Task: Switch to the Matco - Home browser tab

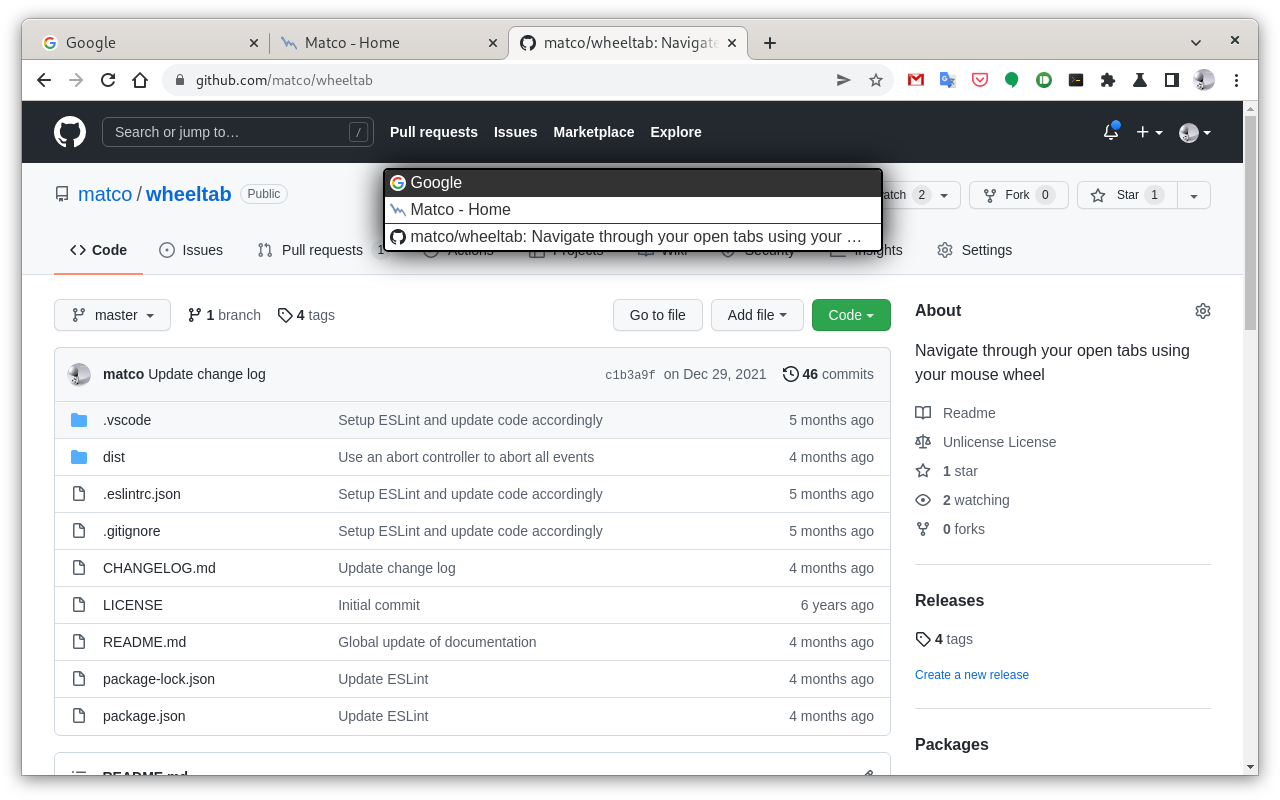Action: 389,43
